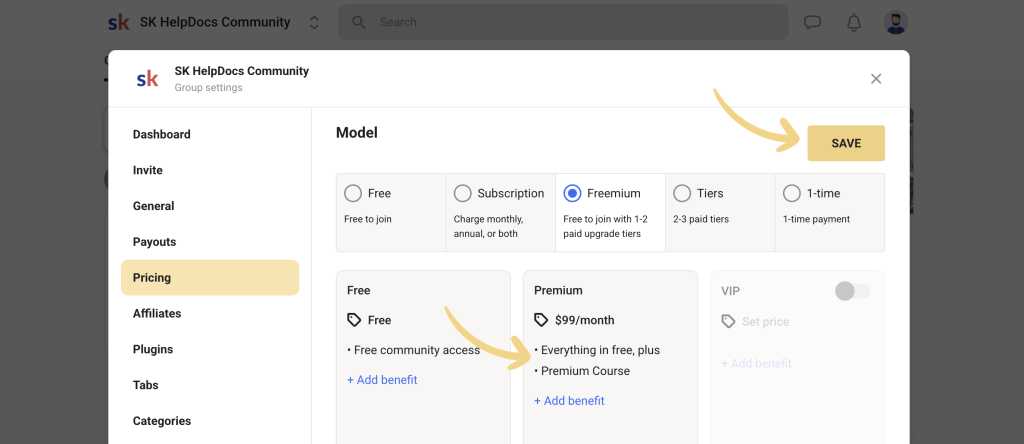Choose the Tiers pricing model
This screenshot has height=444, width=1024.
[682, 193]
